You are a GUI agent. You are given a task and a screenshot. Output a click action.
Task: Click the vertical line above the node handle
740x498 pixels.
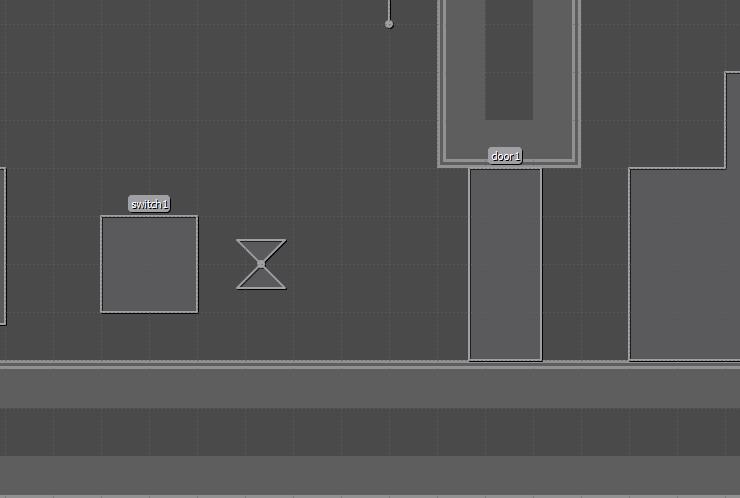[389, 8]
